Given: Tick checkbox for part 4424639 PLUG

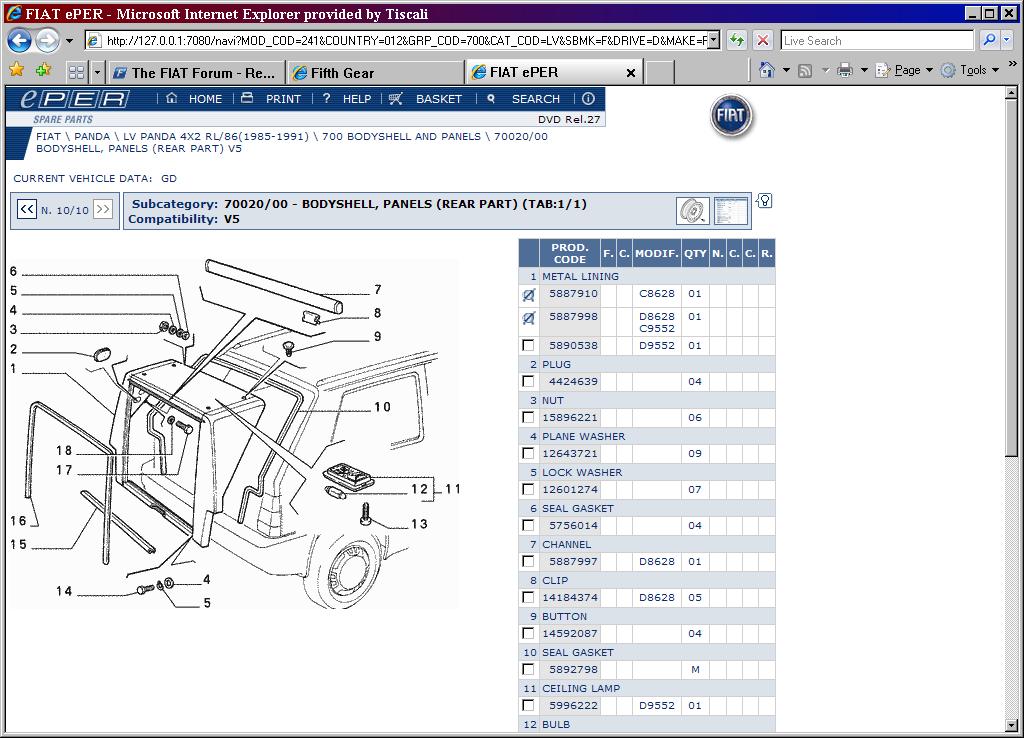Looking at the screenshot, I should coord(528,382).
